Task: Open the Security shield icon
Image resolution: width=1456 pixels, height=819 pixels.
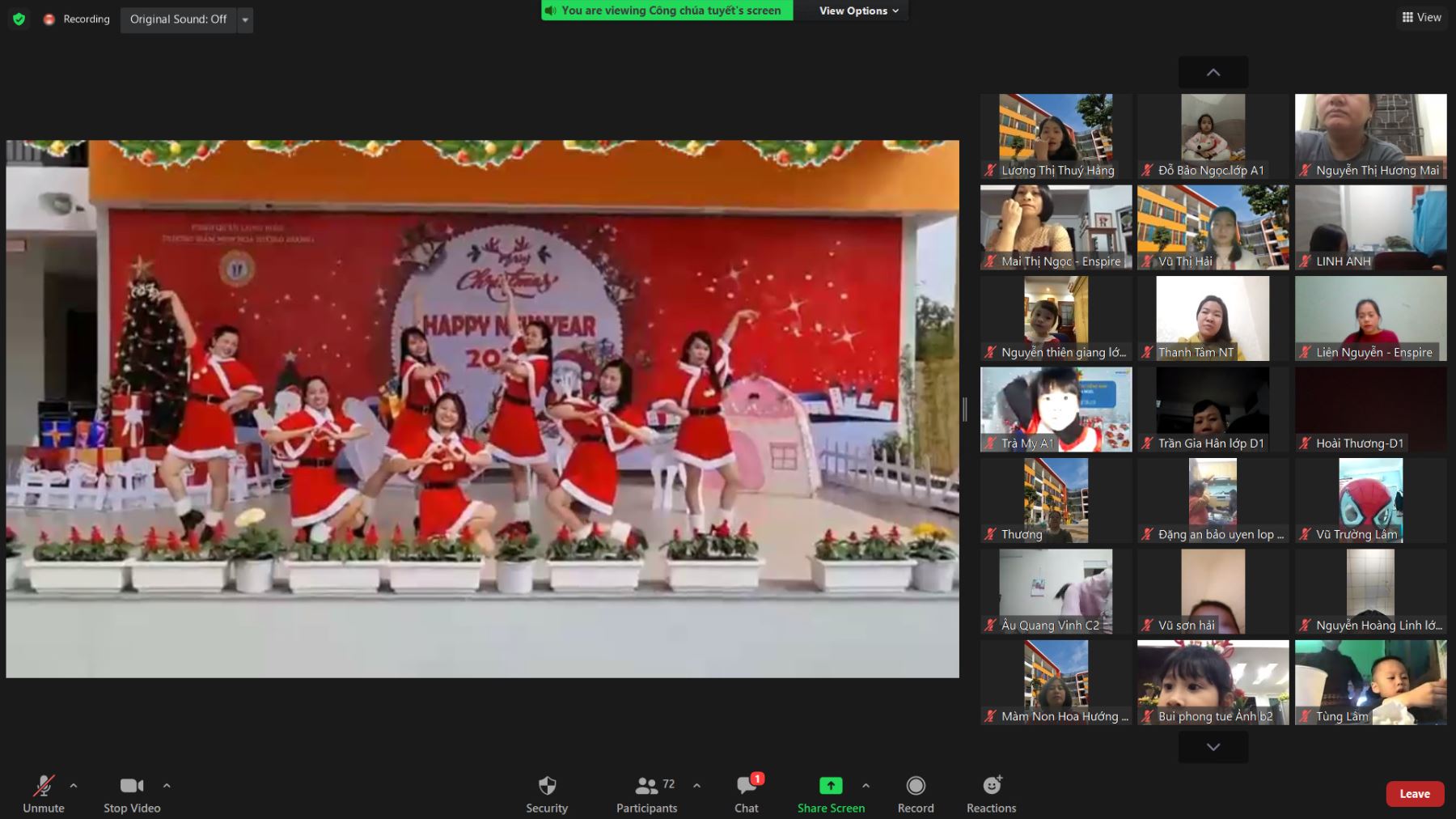Action: [x=547, y=786]
